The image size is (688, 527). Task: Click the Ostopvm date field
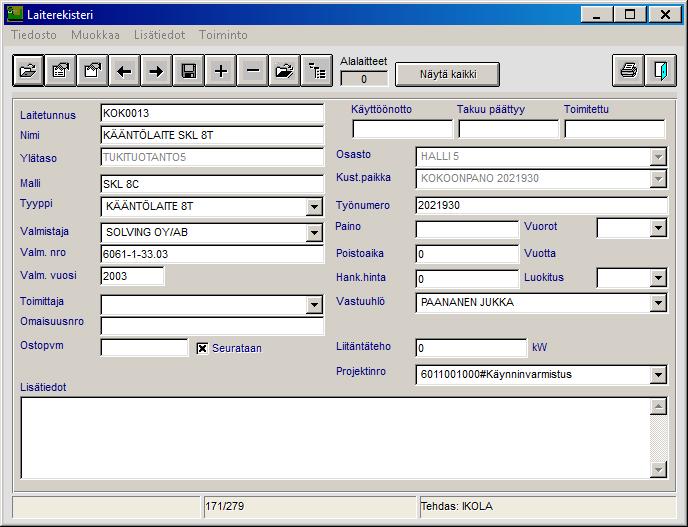click(144, 348)
